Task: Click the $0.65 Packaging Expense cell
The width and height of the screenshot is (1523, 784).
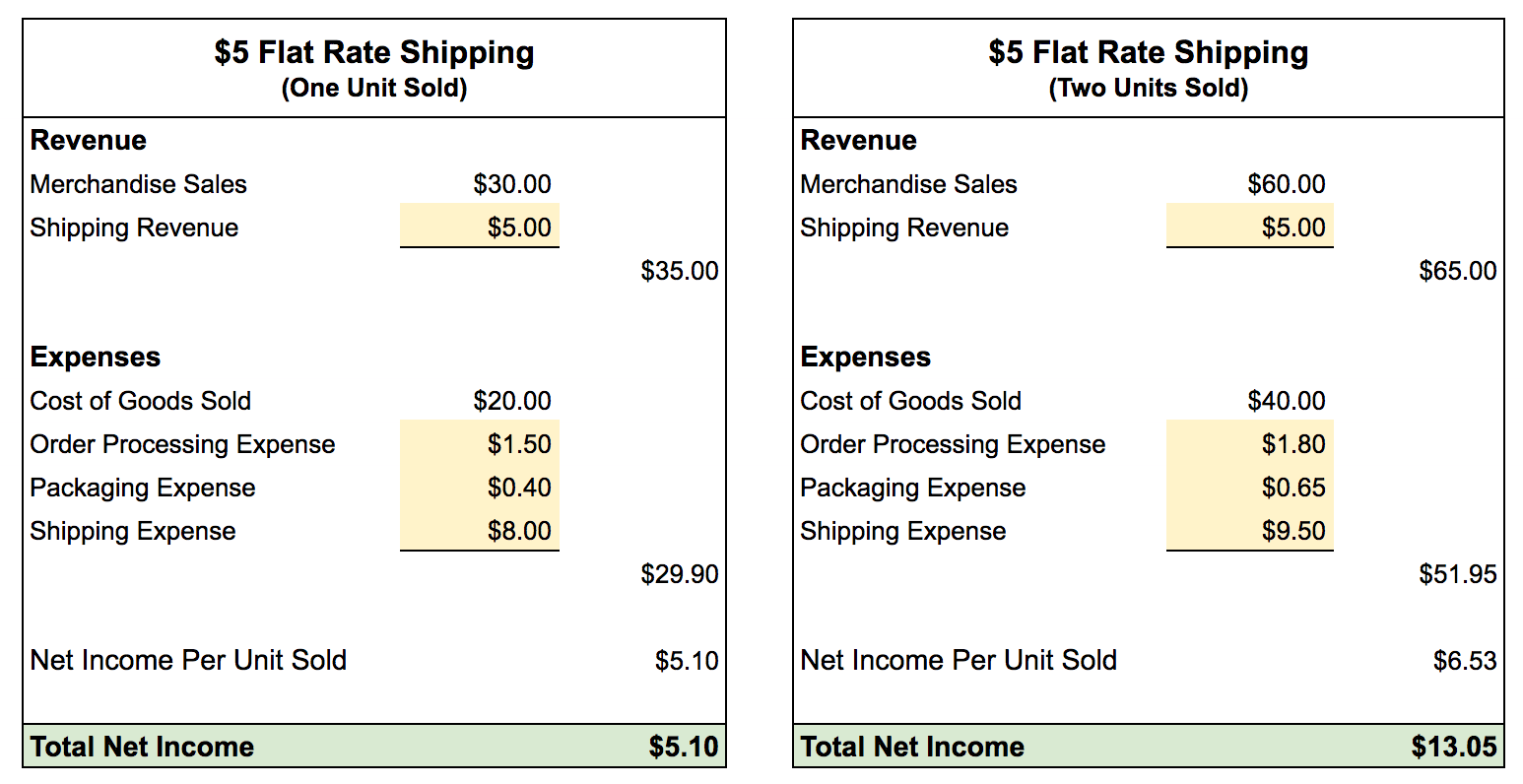Action: (x=1250, y=486)
